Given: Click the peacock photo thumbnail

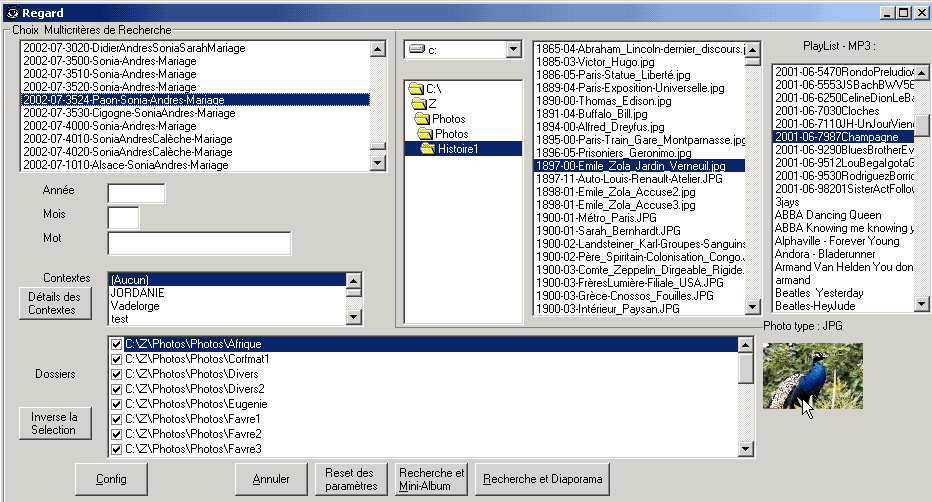Looking at the screenshot, I should pos(798,376).
